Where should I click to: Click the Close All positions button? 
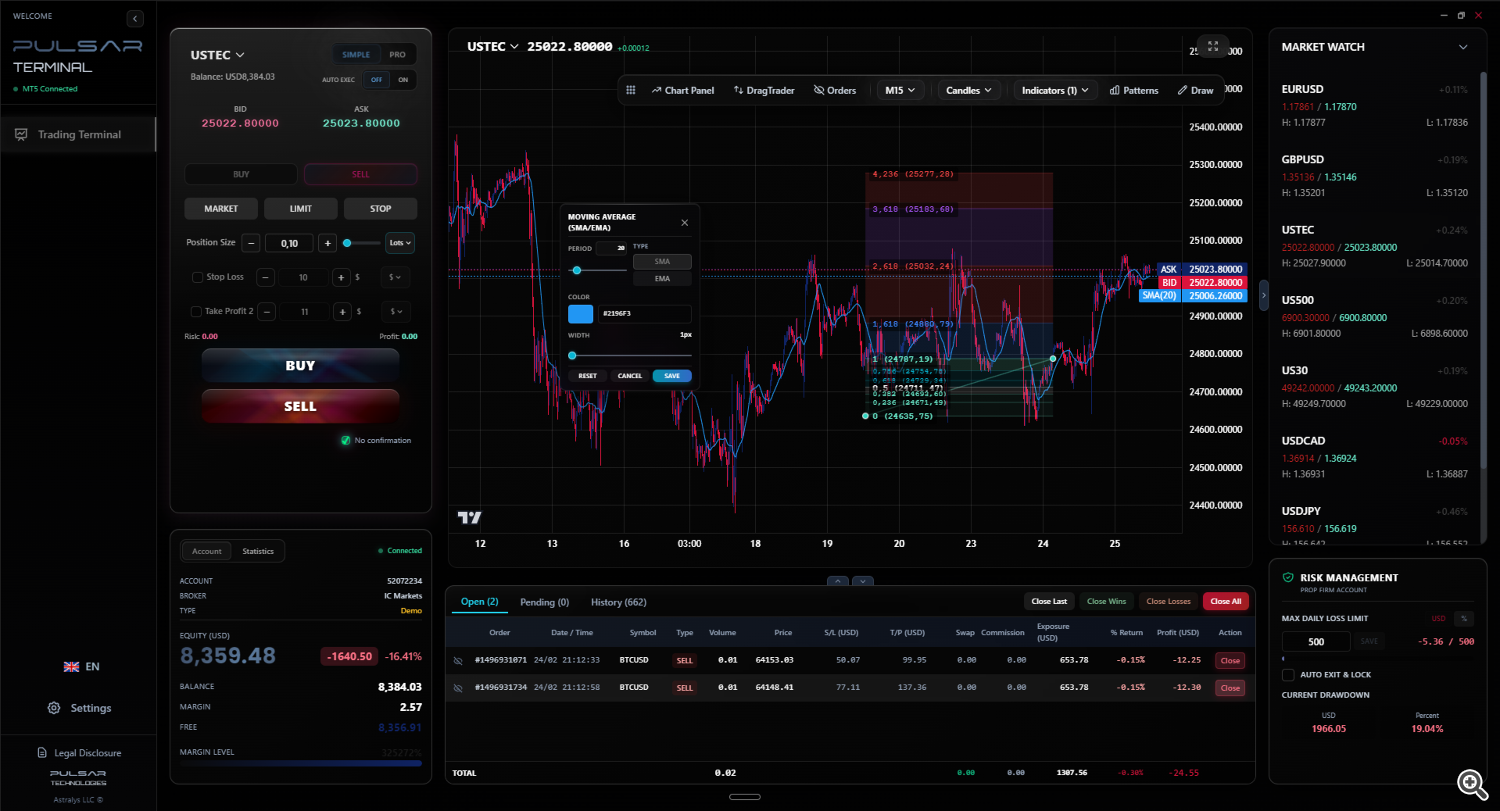(1226, 601)
